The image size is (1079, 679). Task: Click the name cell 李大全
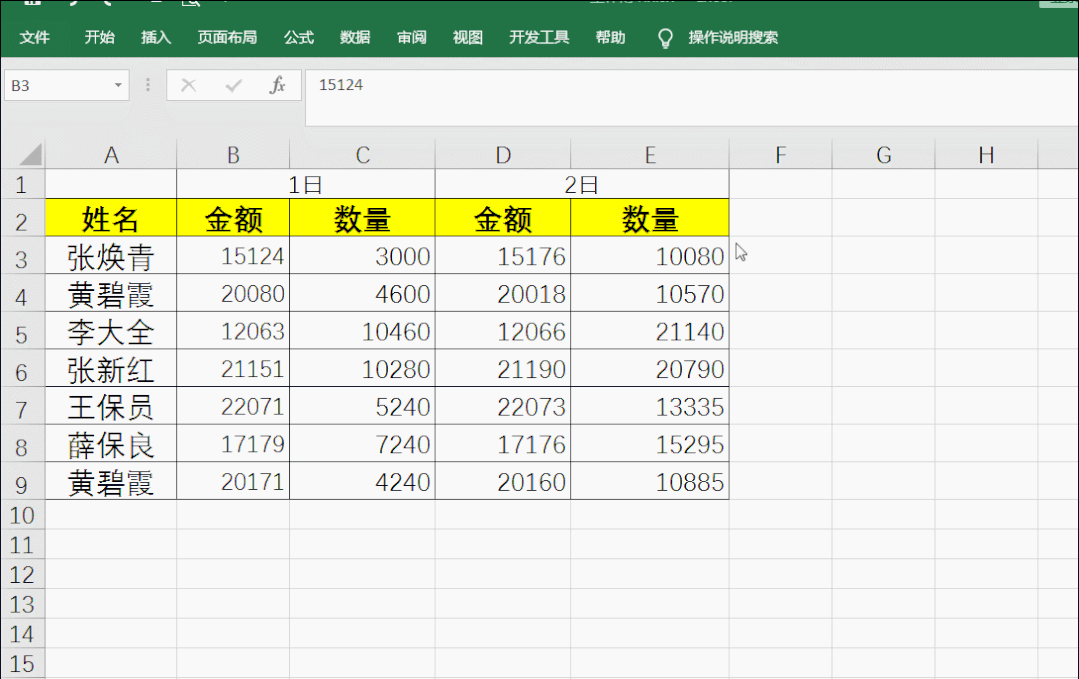111,331
